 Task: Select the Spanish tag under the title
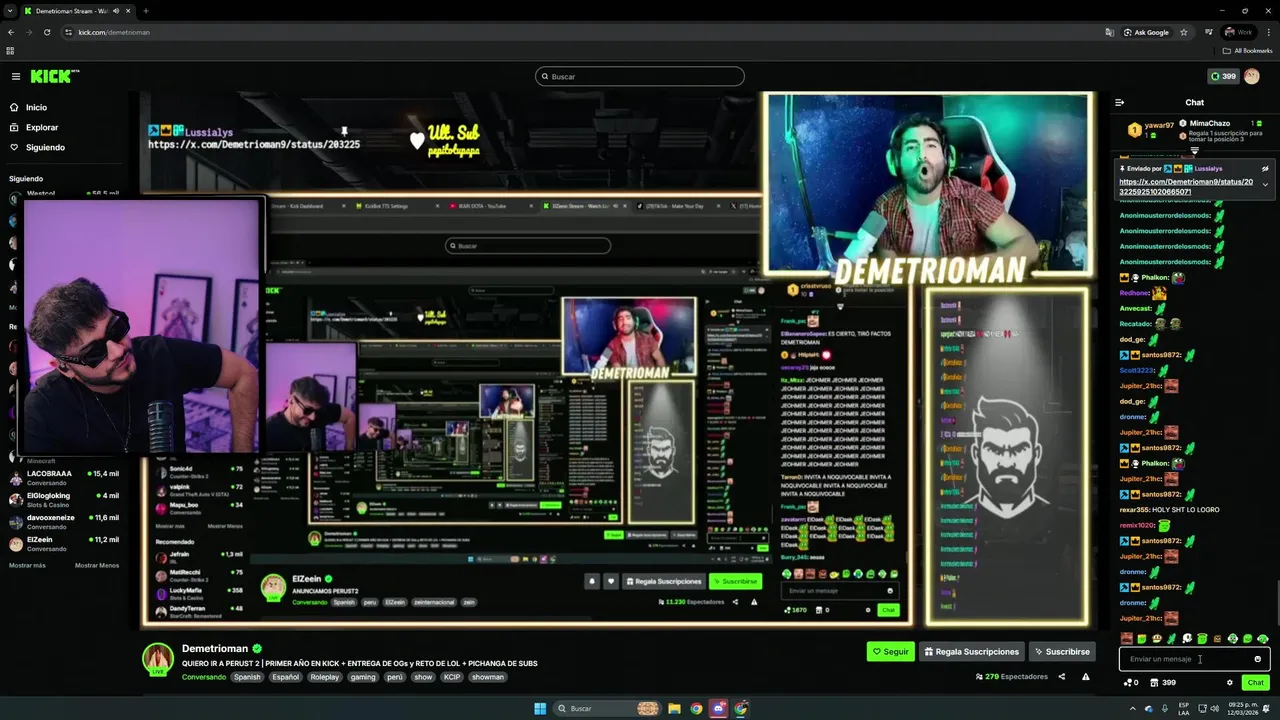[247, 677]
